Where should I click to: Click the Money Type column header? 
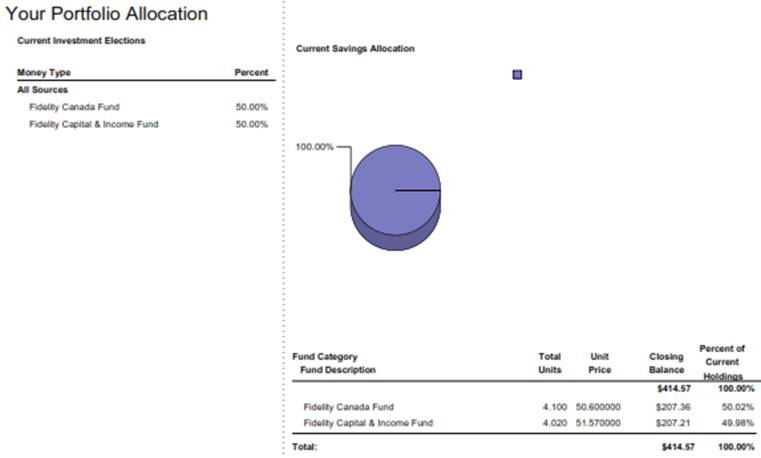point(44,72)
